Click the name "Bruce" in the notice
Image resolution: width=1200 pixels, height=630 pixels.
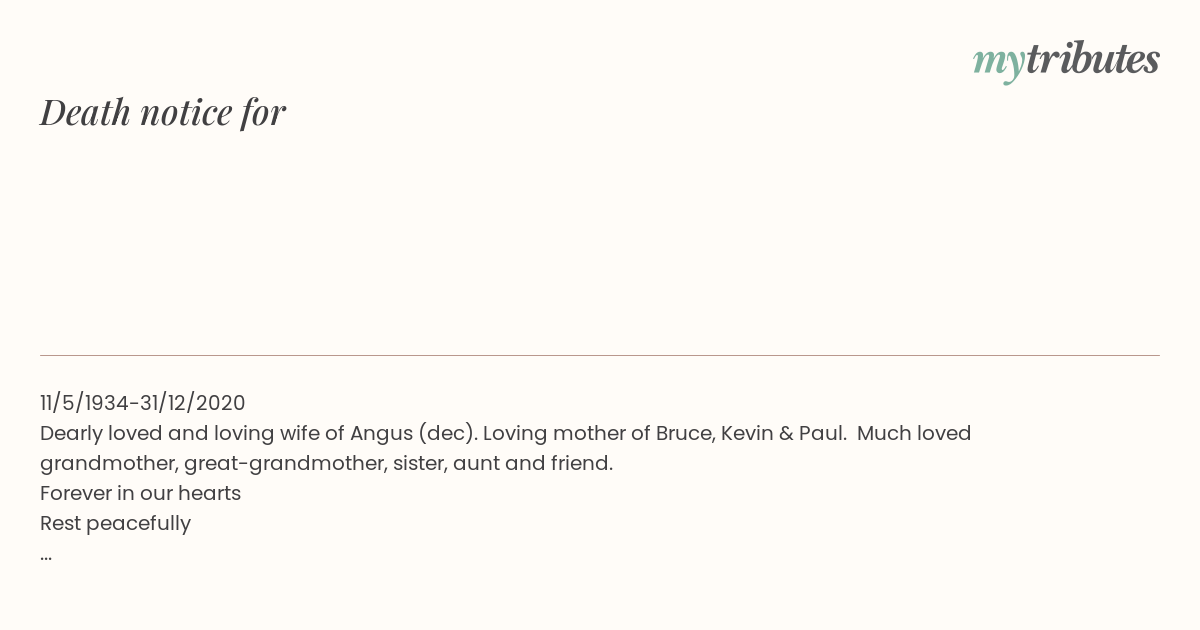[684, 433]
